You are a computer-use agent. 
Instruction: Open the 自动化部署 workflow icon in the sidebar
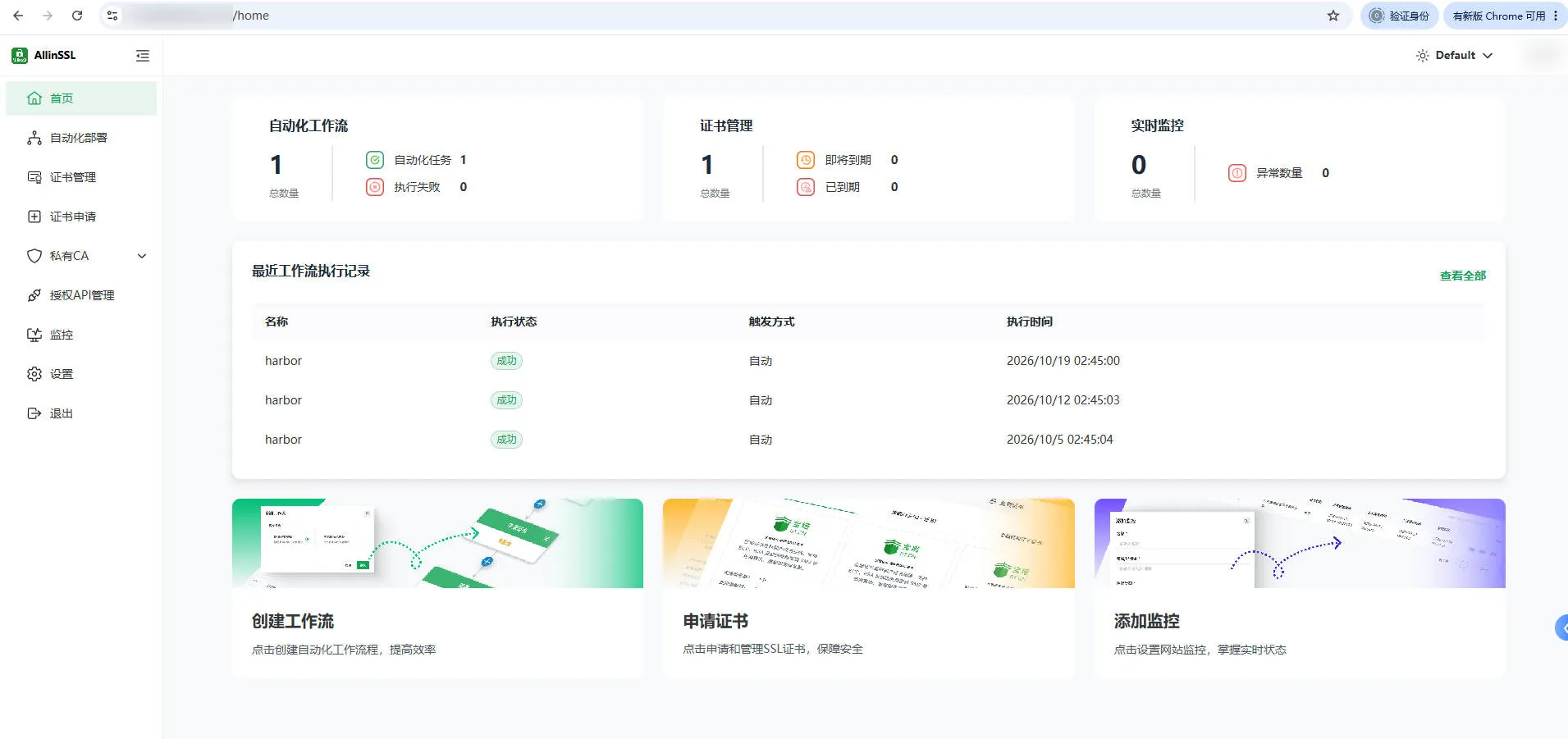[34, 138]
